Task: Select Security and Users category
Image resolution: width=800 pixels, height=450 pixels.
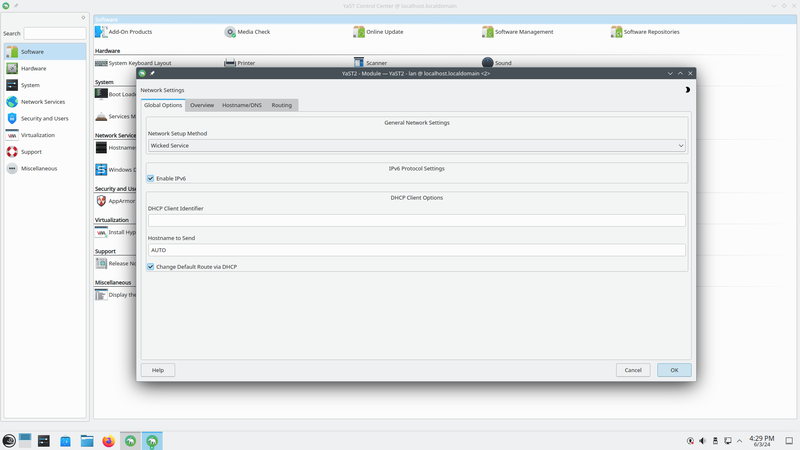Action: pyautogui.click(x=44, y=118)
